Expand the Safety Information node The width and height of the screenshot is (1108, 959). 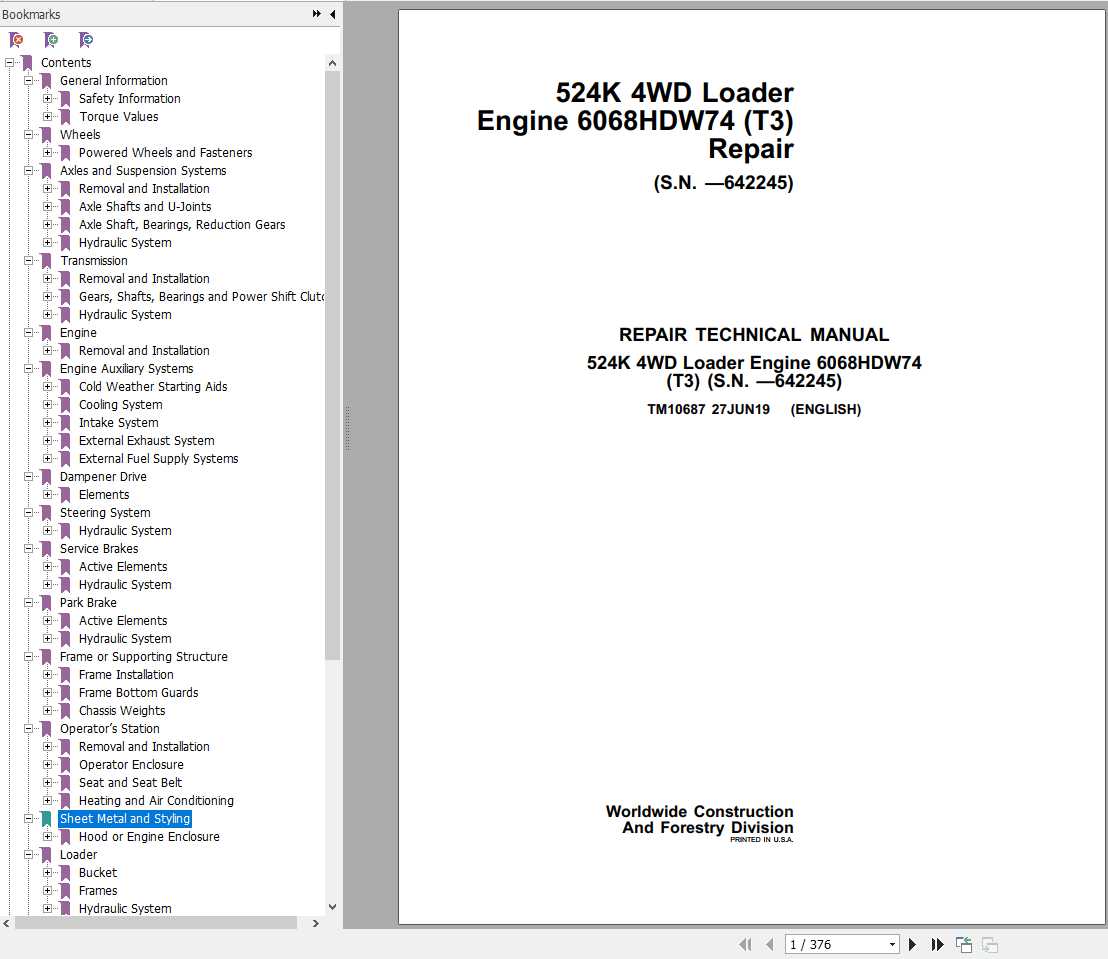point(47,99)
